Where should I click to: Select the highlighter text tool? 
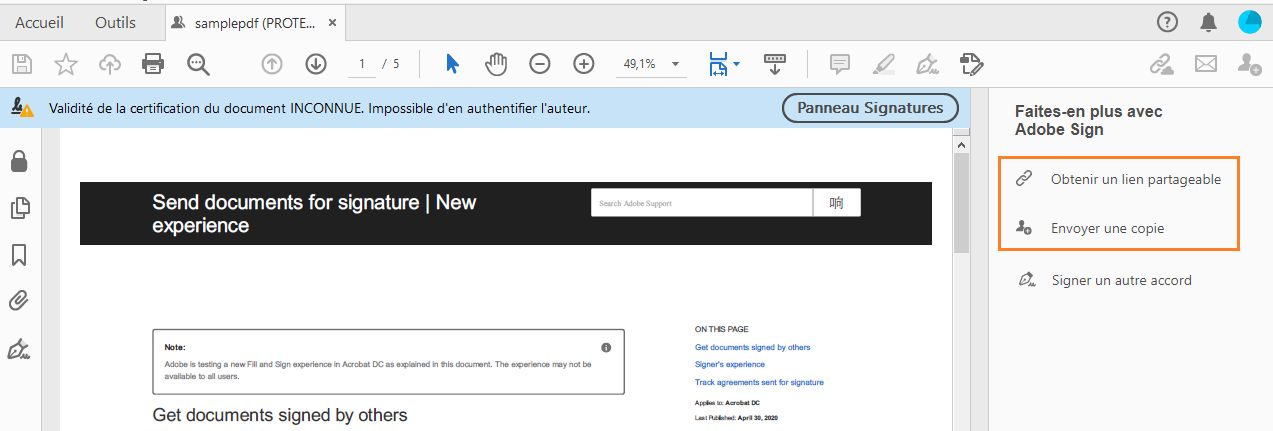tap(884, 64)
